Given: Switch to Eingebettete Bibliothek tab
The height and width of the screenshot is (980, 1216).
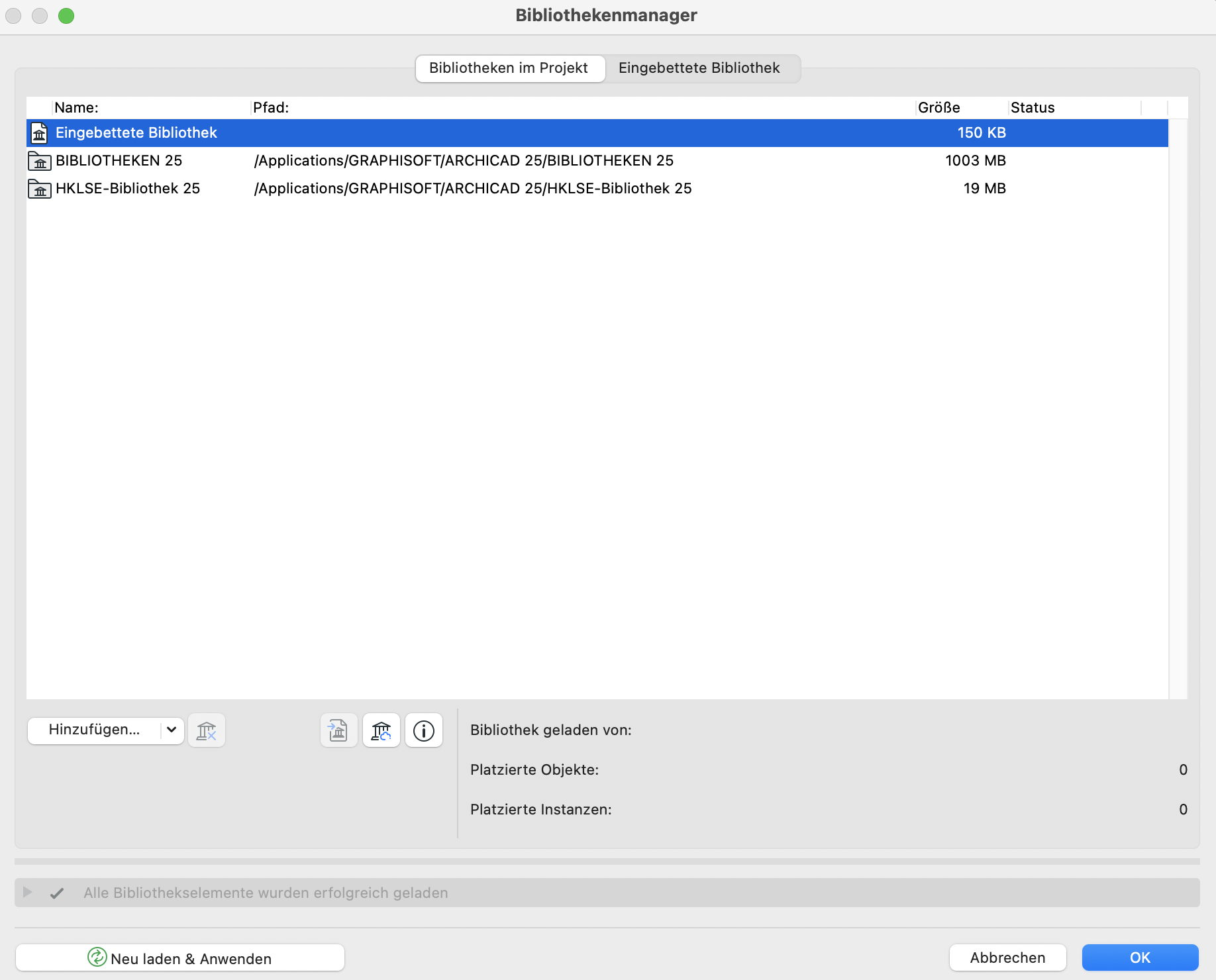Looking at the screenshot, I should [699, 68].
